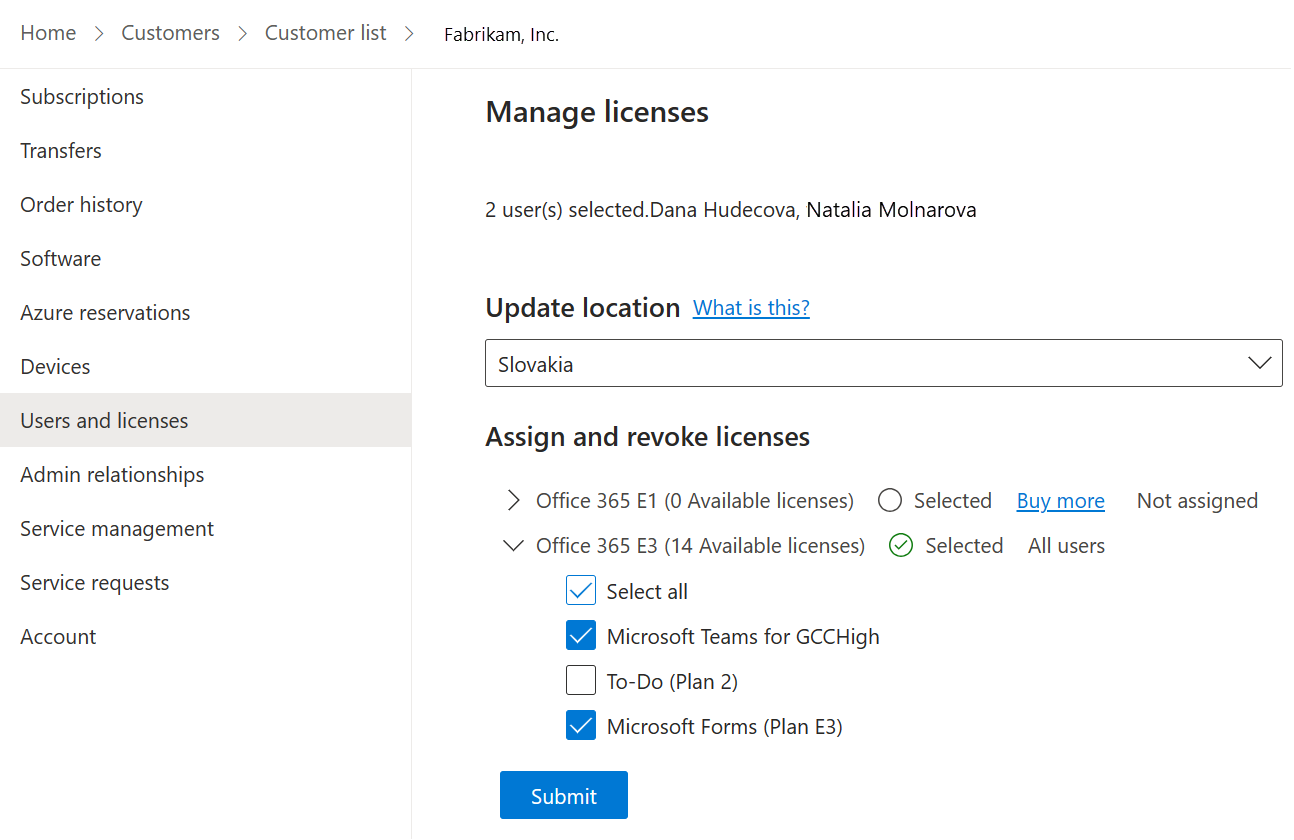Expand the Office 365 E1 license section

(x=513, y=500)
